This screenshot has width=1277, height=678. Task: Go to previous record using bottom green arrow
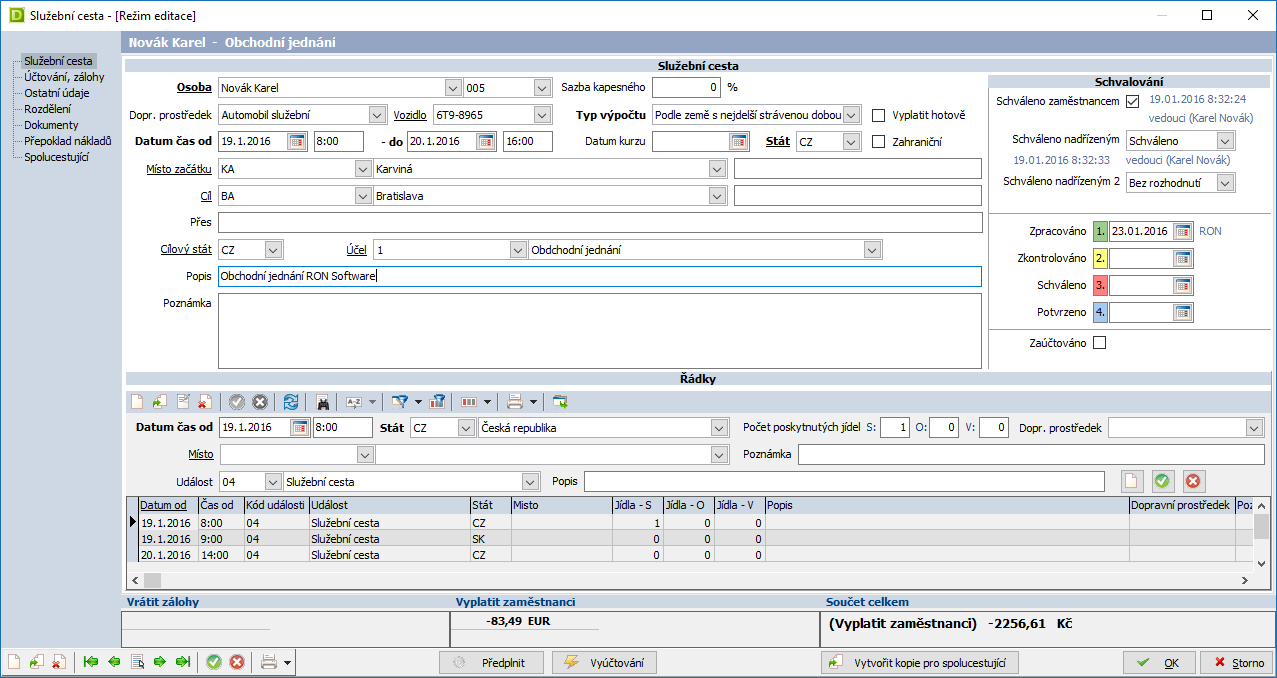[x=114, y=662]
